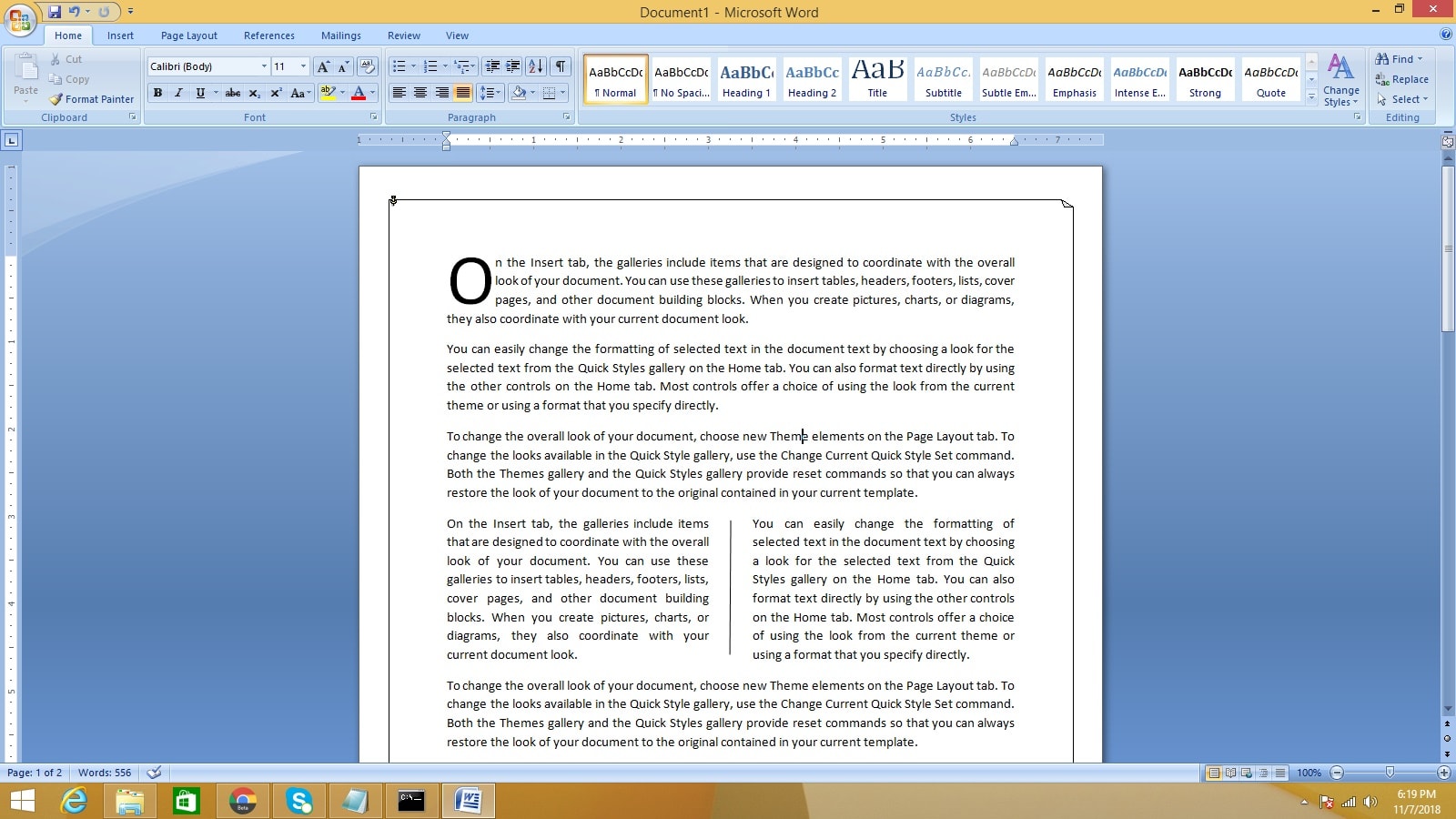Shrink font size with small A icon
The height and width of the screenshot is (819, 1456).
pyautogui.click(x=343, y=66)
